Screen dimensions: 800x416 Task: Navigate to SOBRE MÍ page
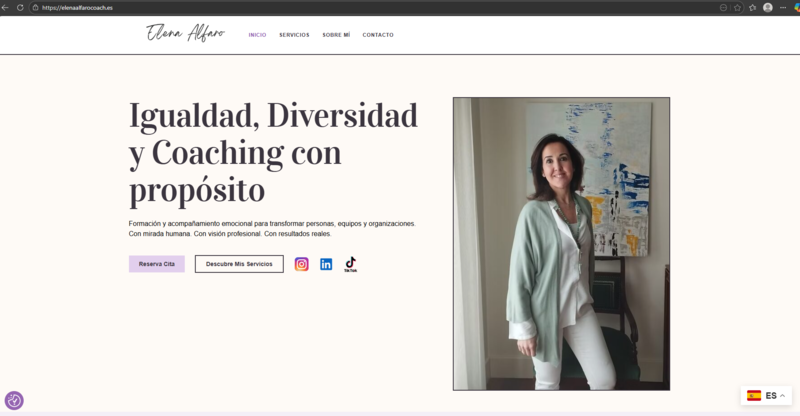pos(336,35)
